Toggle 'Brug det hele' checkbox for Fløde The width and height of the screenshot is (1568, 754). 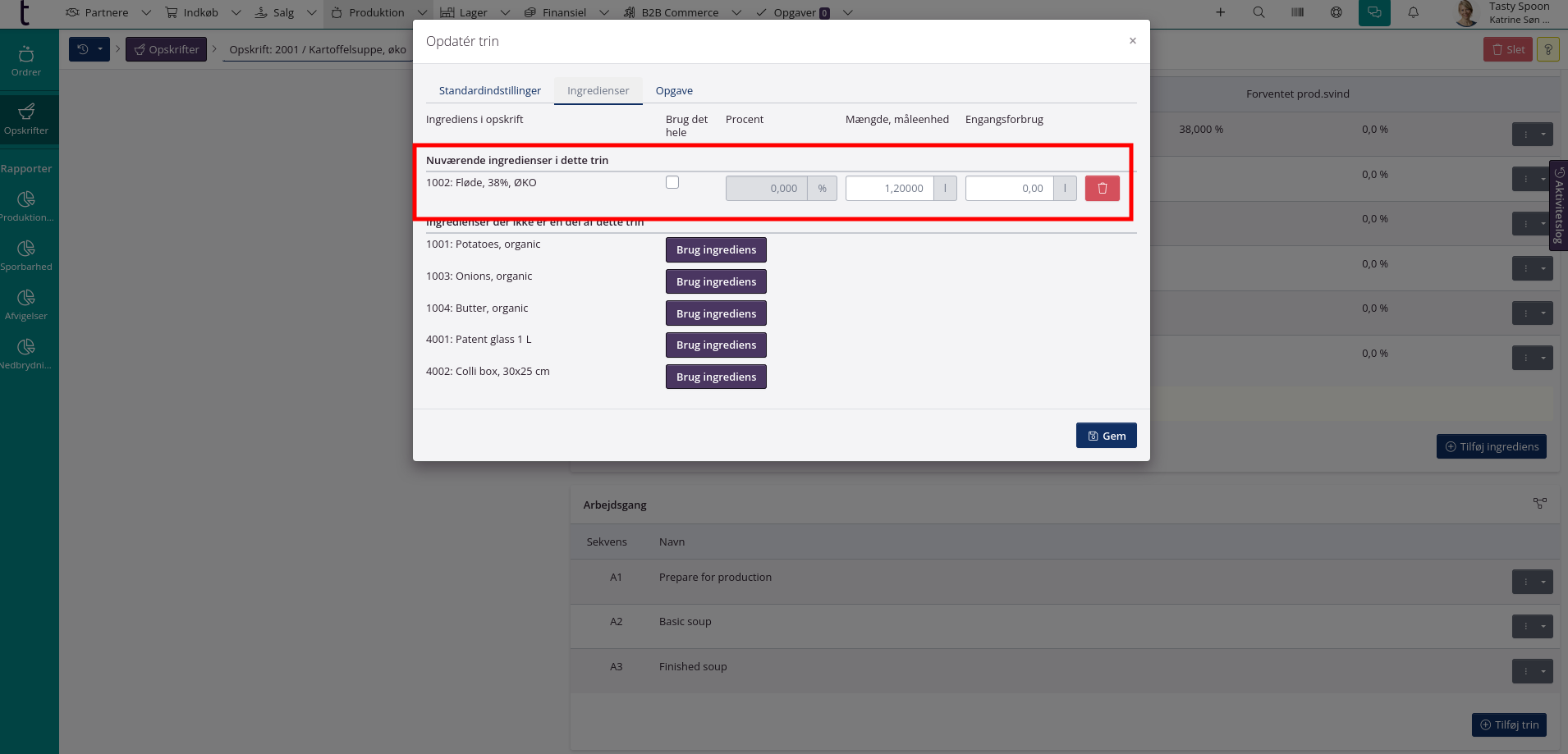[672, 182]
